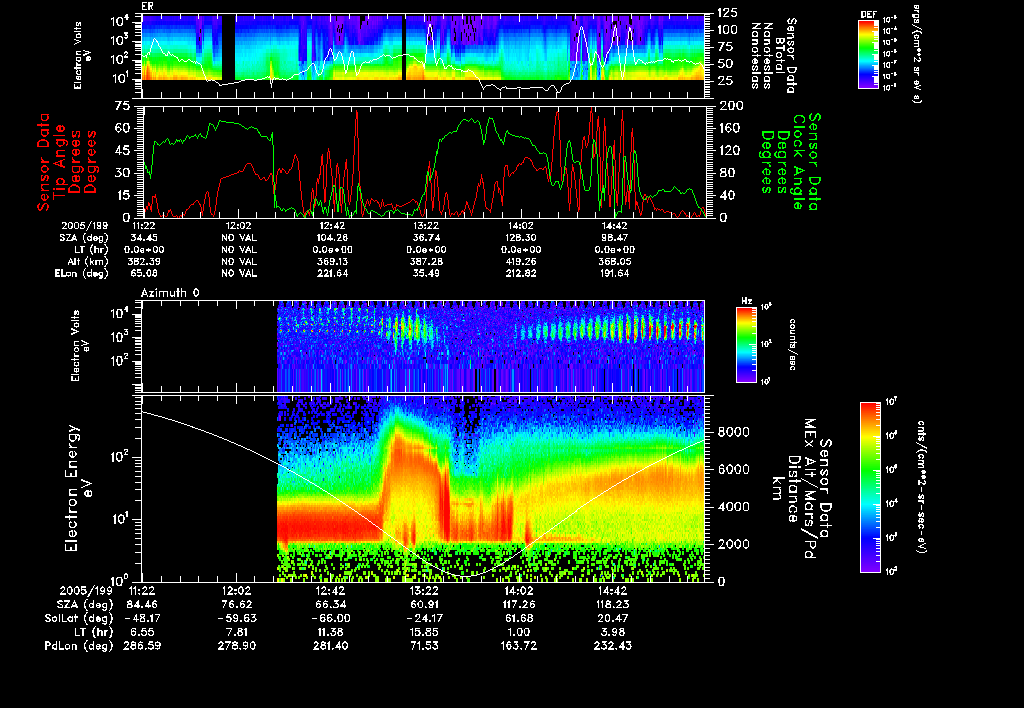This screenshot has height=708, width=1024.
Task: Select PdLon value 163.72
Action: [519, 646]
